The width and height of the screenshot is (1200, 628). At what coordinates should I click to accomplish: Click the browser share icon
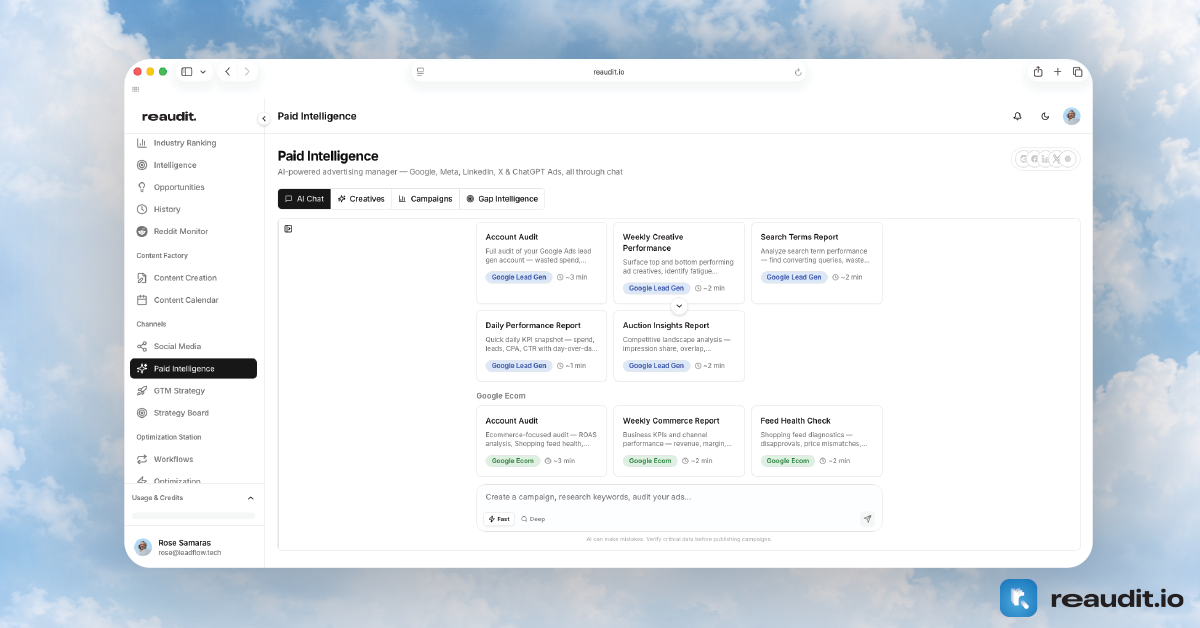[1038, 72]
